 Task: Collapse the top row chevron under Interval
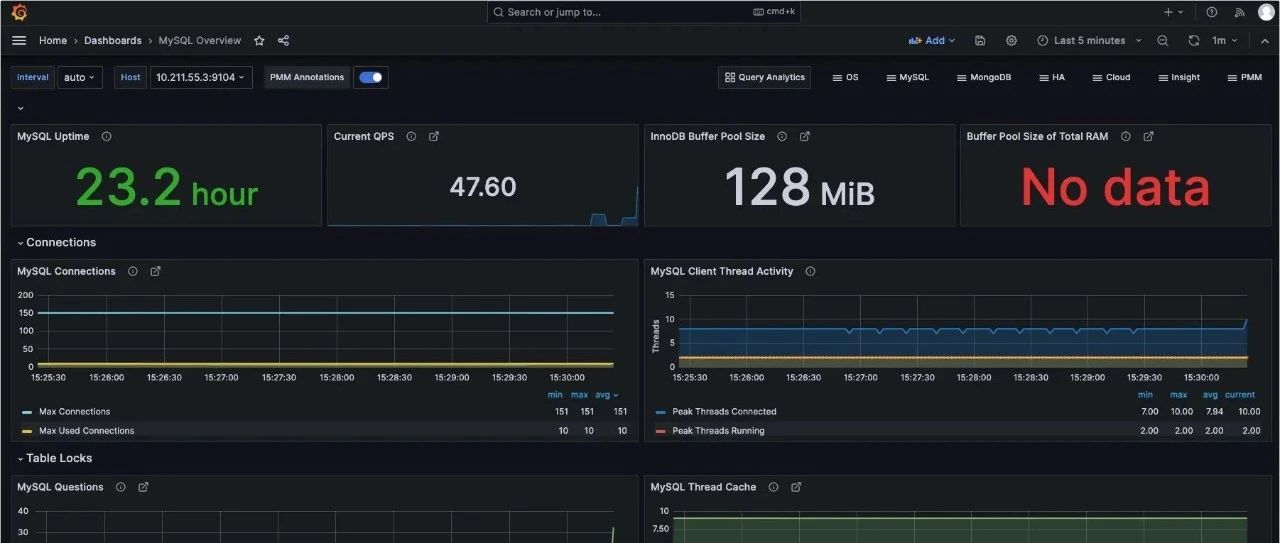coord(20,108)
